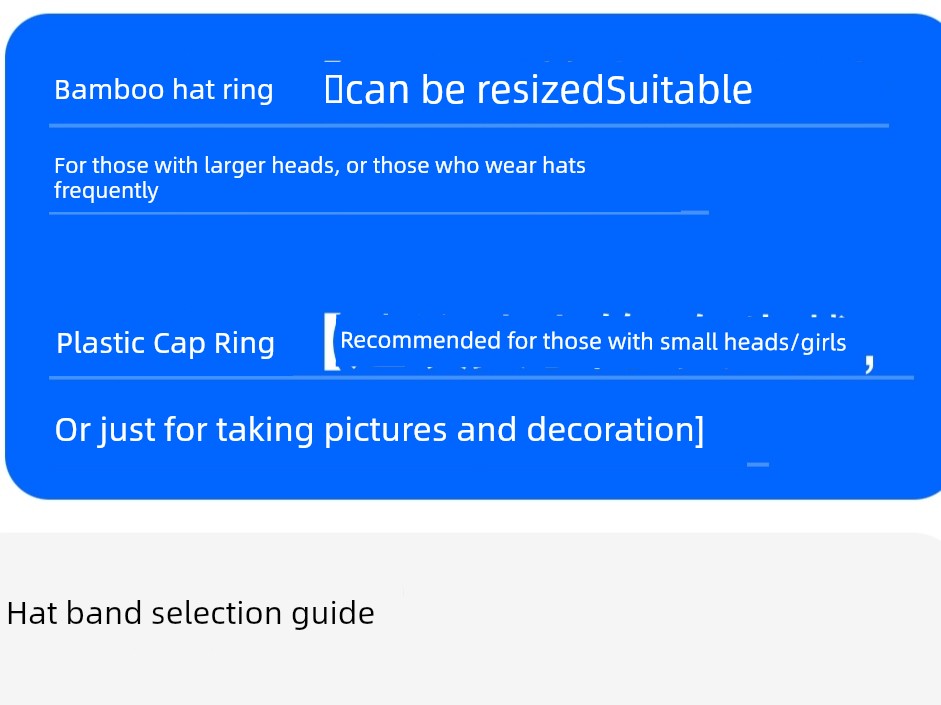
Task: Click the divider line under 'Plastic Cap Ring'
Action: pos(481,377)
